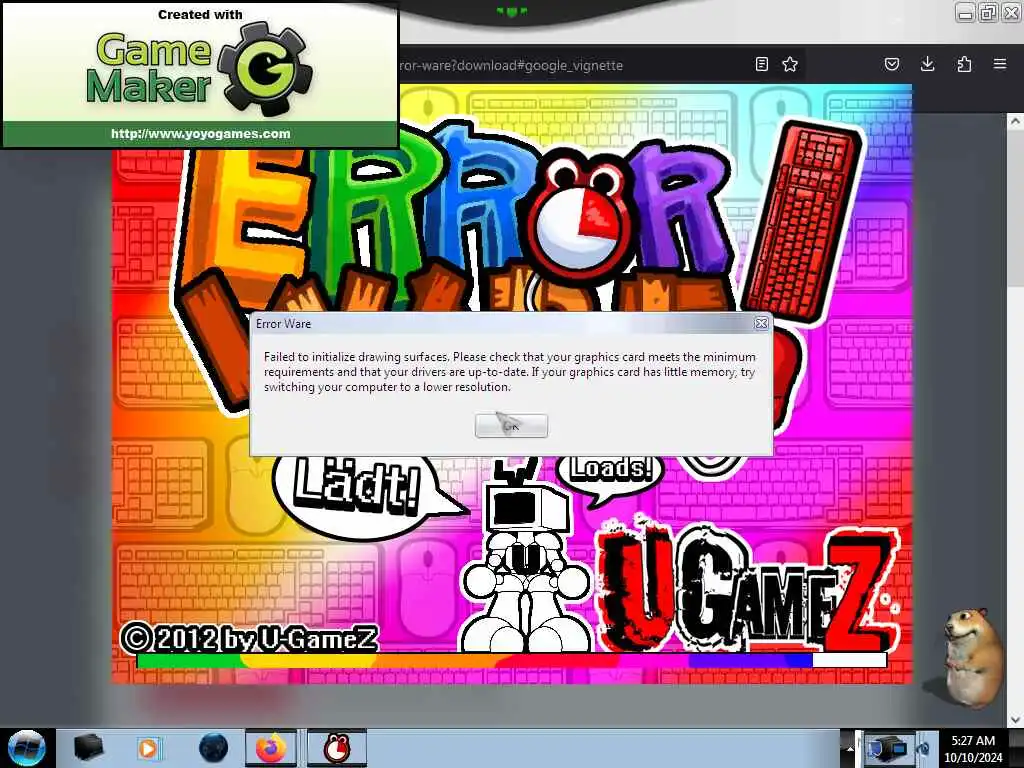Click the U-GameZ logo graphic
The height and width of the screenshot is (768, 1024).
748,588
